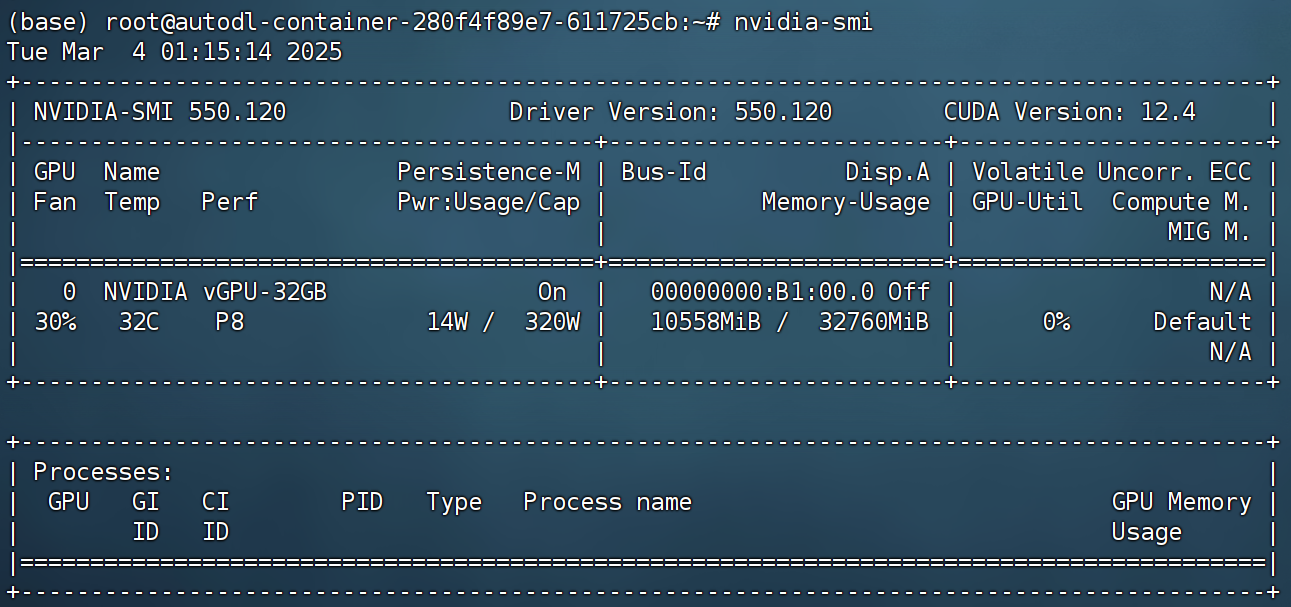Click the nvidia-smi command text

802,22
